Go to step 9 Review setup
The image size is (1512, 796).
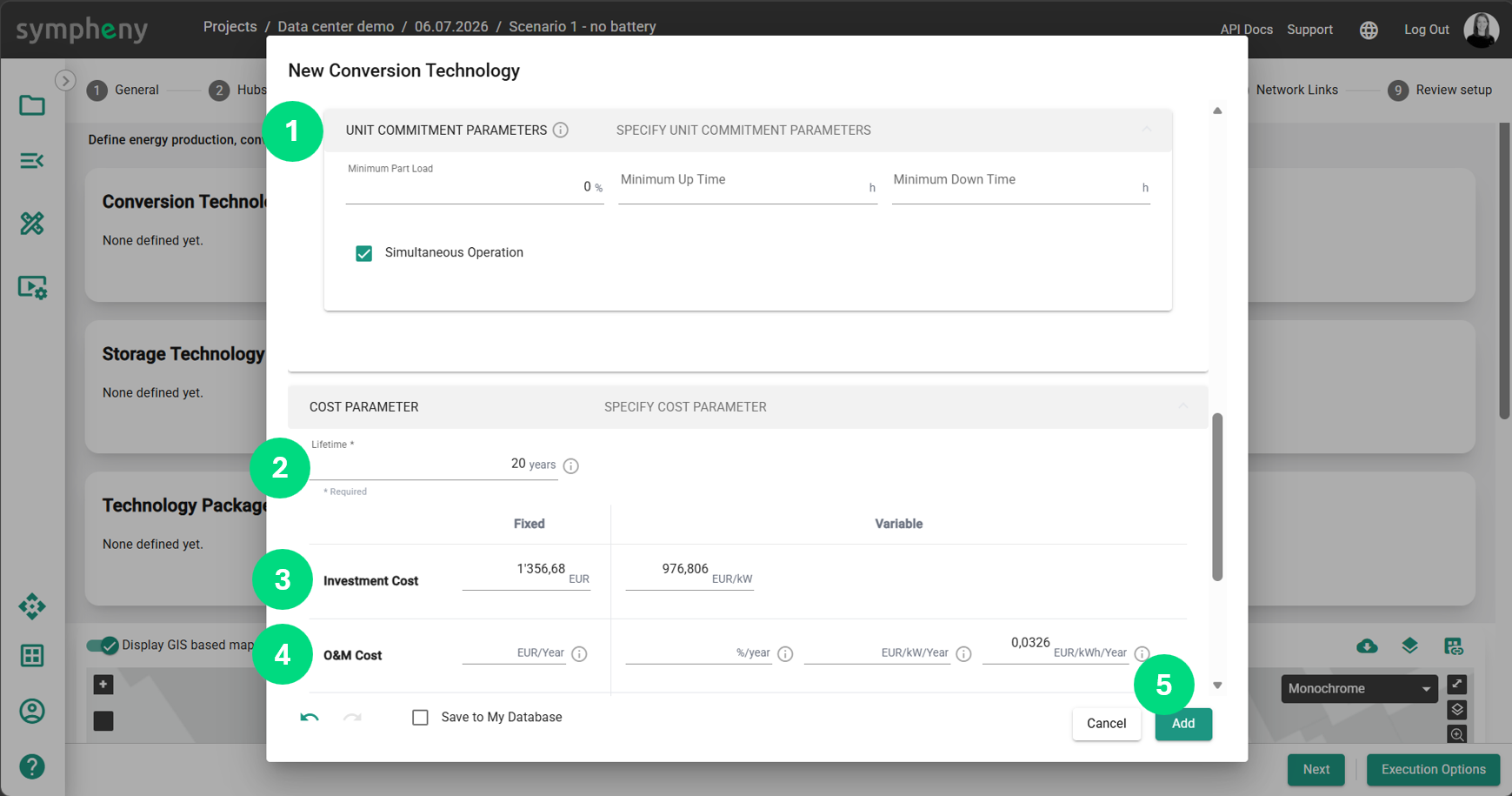pos(1440,90)
